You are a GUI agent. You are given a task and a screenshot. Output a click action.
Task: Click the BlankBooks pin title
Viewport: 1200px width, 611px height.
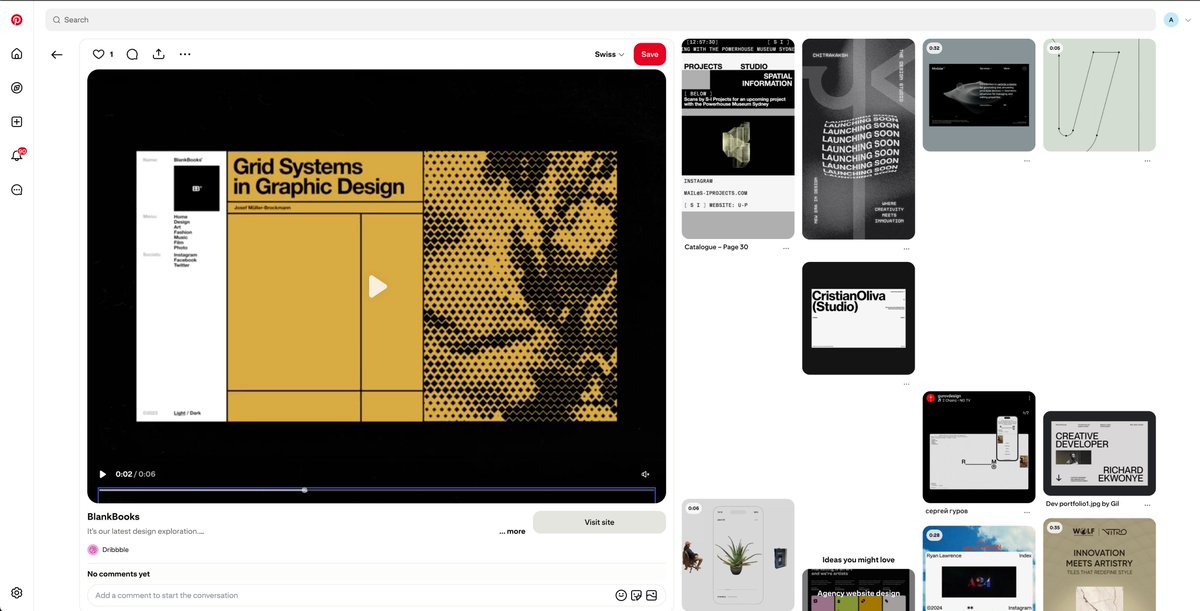[x=113, y=516]
